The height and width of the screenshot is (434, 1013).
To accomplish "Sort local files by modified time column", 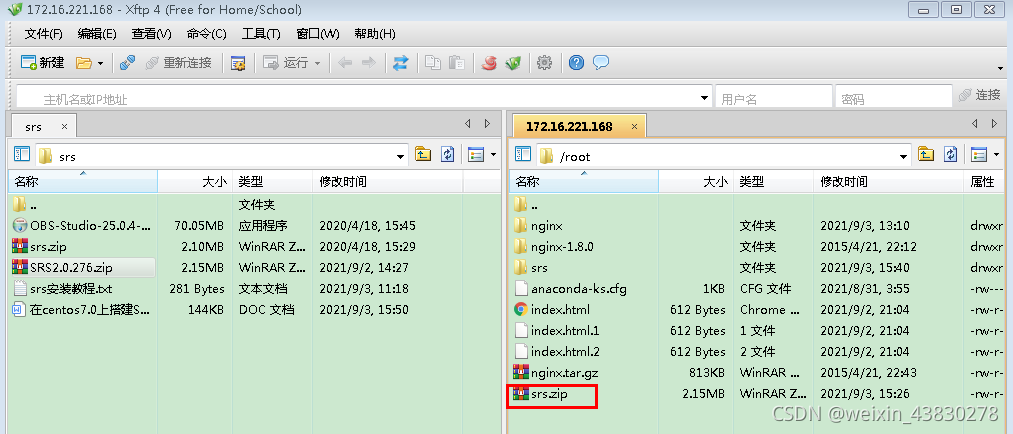I will (x=388, y=181).
